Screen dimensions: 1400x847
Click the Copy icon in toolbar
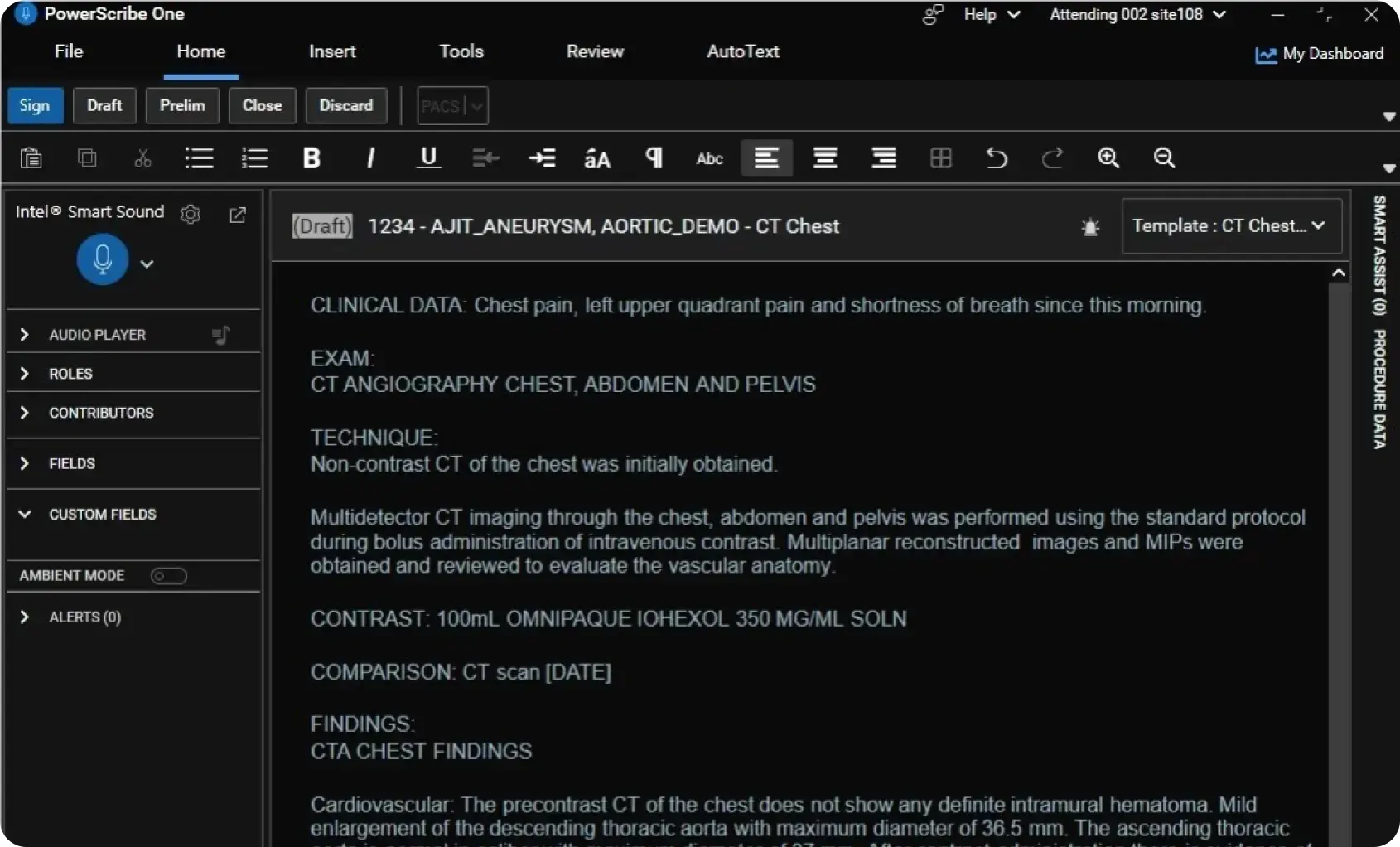point(87,157)
